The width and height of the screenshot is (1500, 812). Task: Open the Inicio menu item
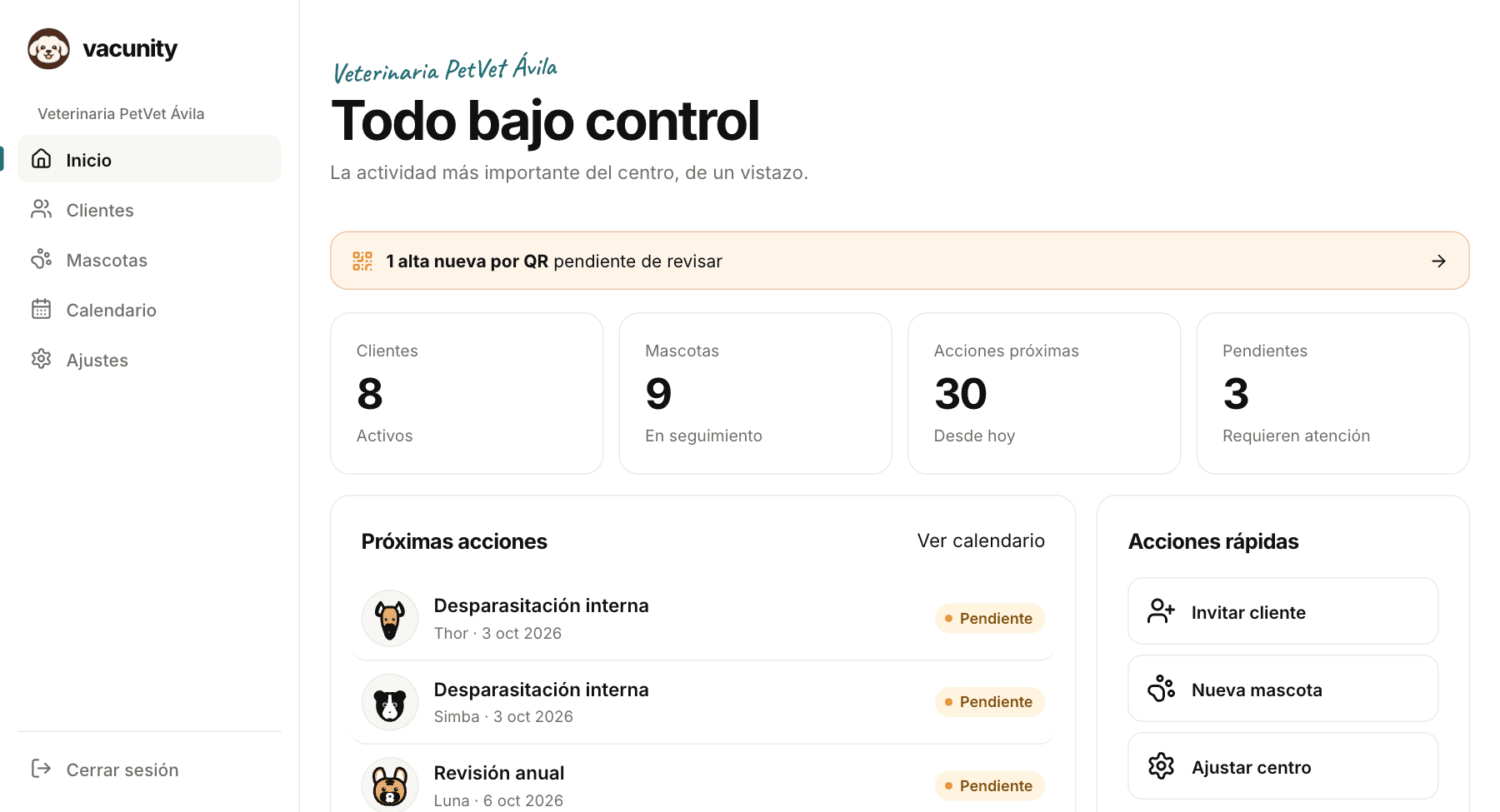(x=149, y=159)
